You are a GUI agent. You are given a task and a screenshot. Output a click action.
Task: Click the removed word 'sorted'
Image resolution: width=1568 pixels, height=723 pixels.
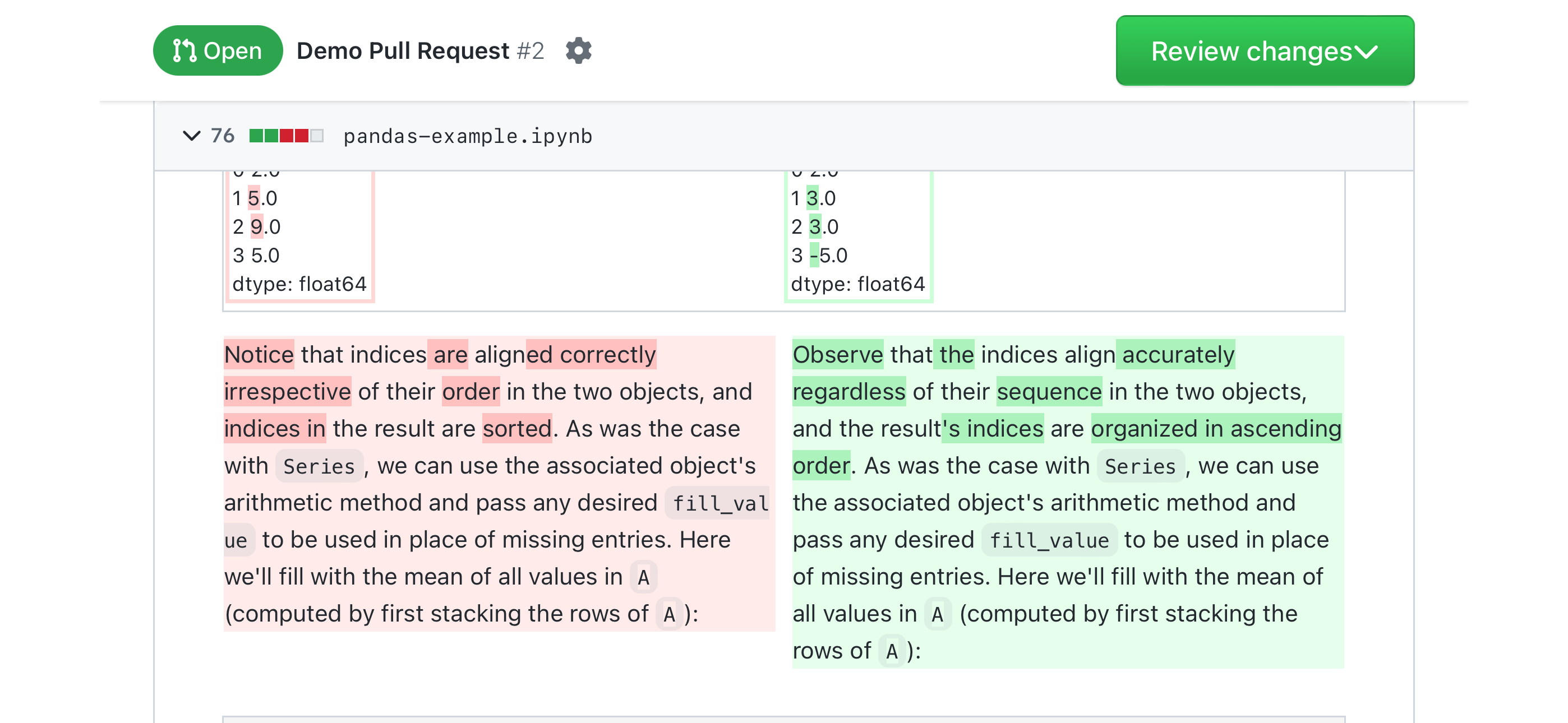517,429
